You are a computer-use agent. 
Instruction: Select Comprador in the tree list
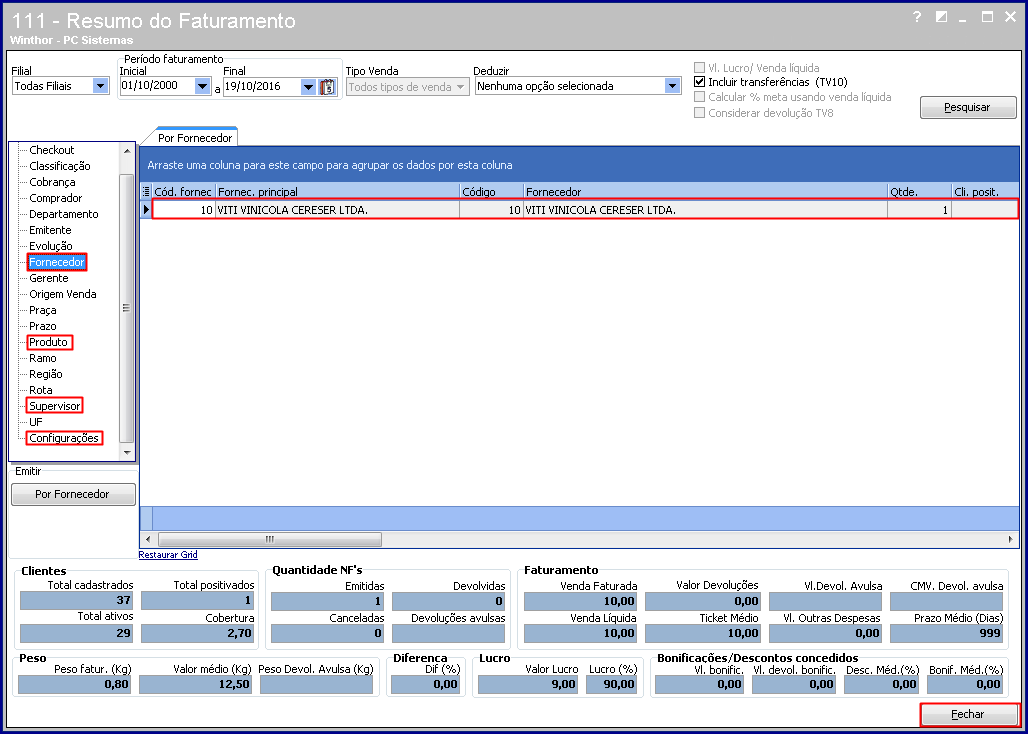(56, 198)
